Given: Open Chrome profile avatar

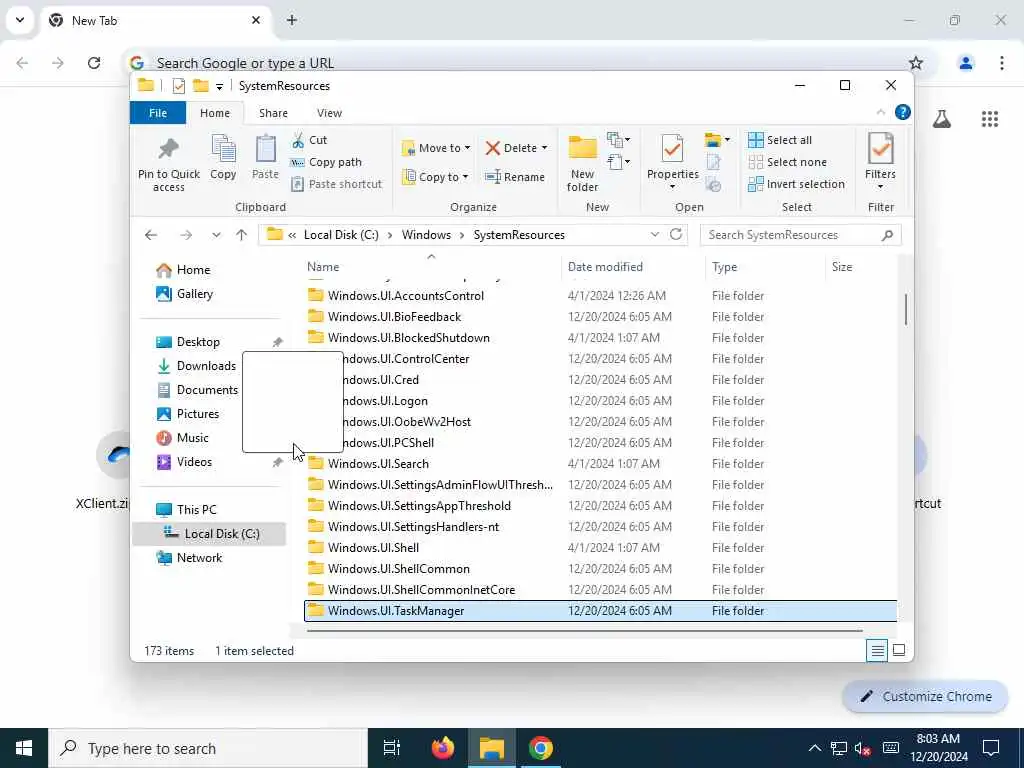Looking at the screenshot, I should point(965,63).
